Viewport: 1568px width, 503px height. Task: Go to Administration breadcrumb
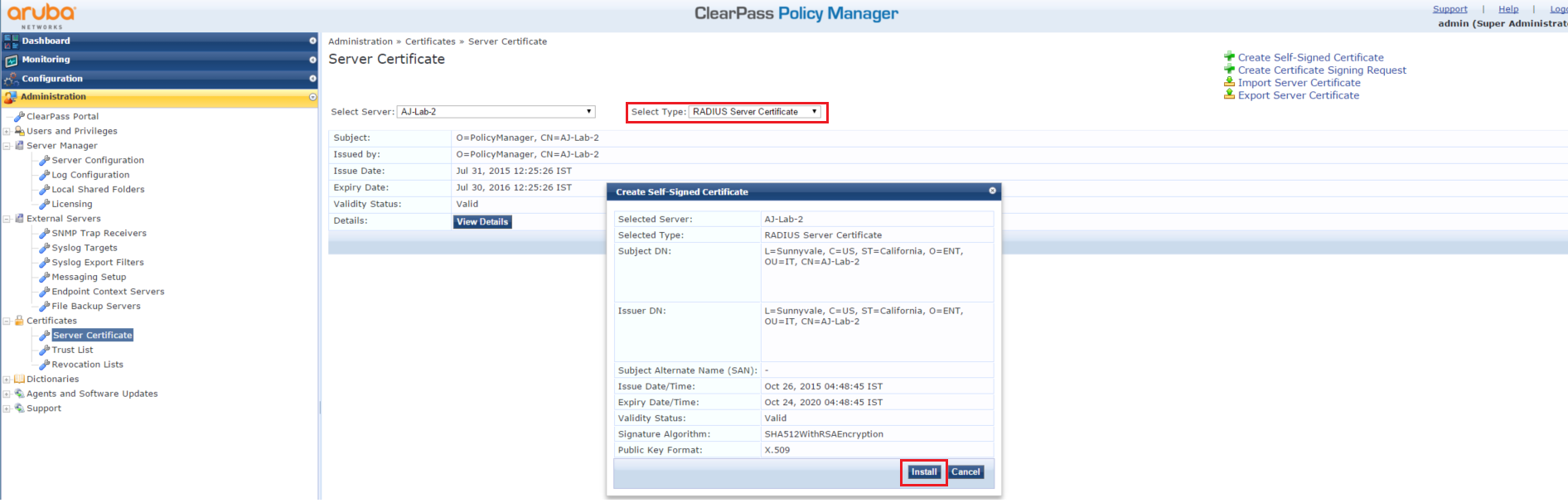coord(361,41)
